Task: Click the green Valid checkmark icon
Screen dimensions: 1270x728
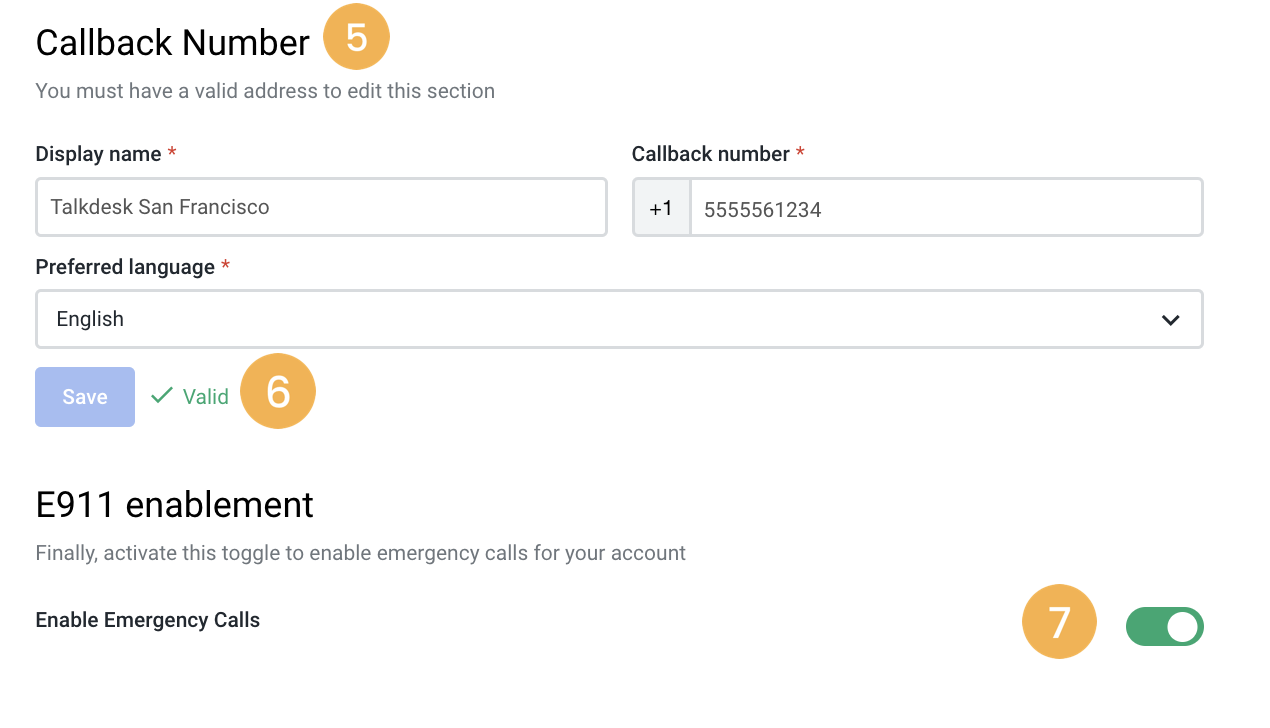Action: (161, 396)
